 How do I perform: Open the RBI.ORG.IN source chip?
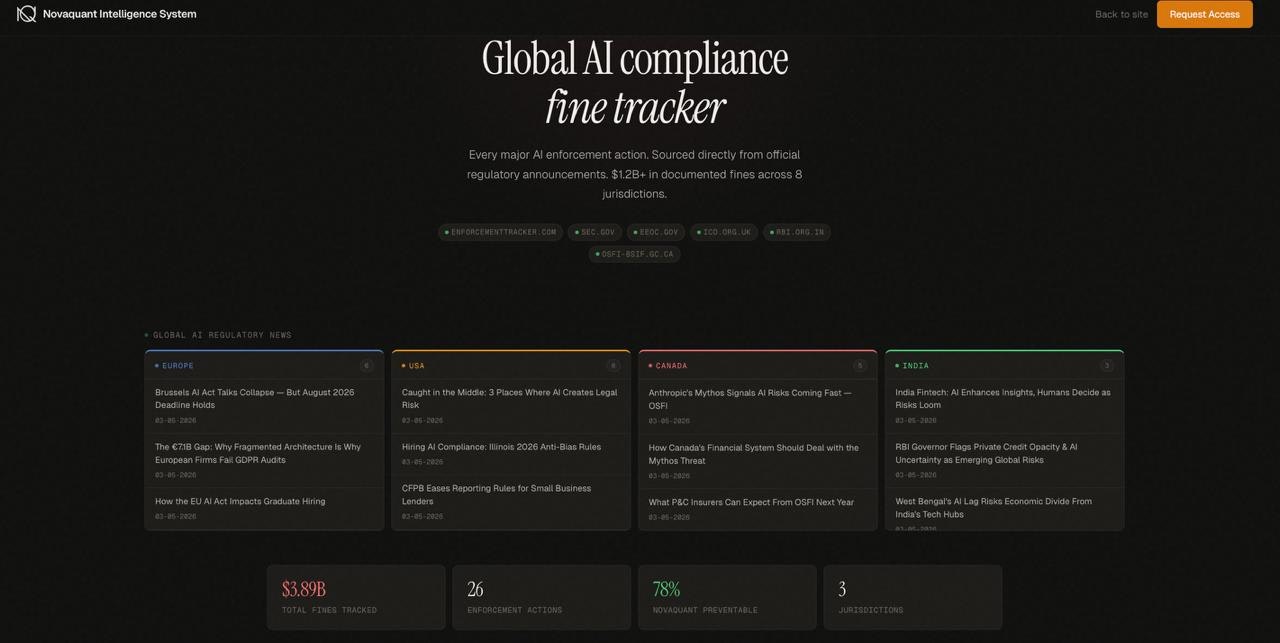tap(797, 232)
